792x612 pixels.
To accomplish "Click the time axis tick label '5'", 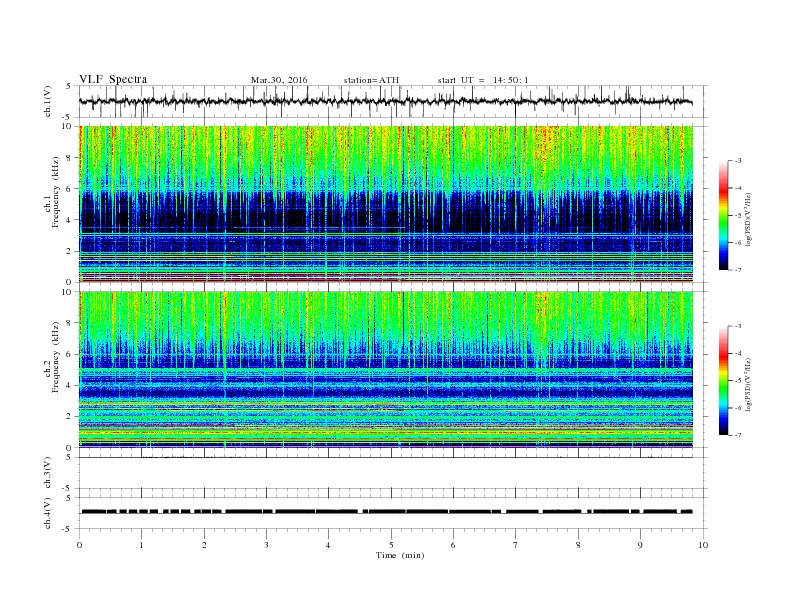I will point(391,545).
